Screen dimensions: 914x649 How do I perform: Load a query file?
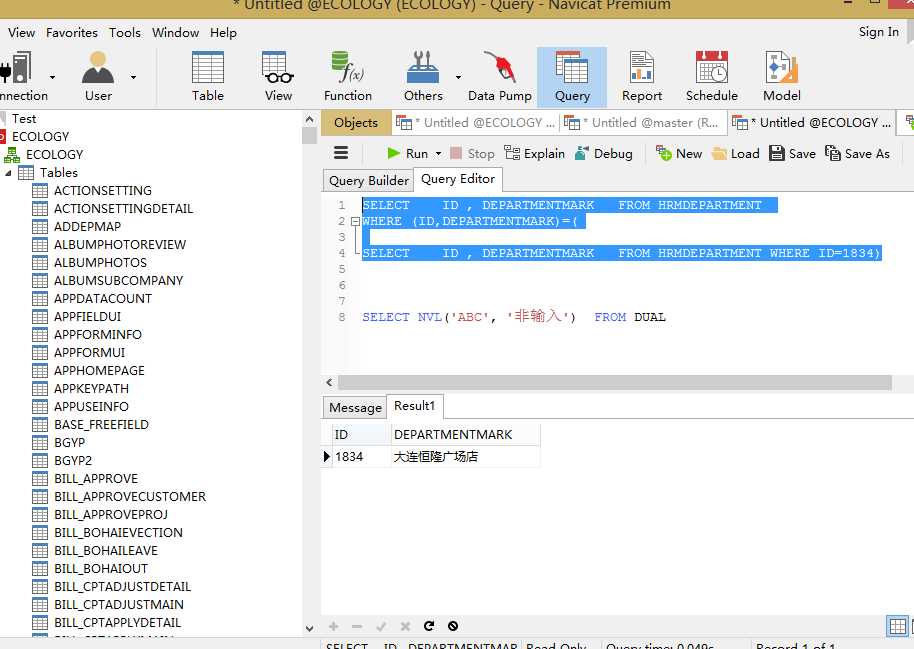tap(736, 153)
